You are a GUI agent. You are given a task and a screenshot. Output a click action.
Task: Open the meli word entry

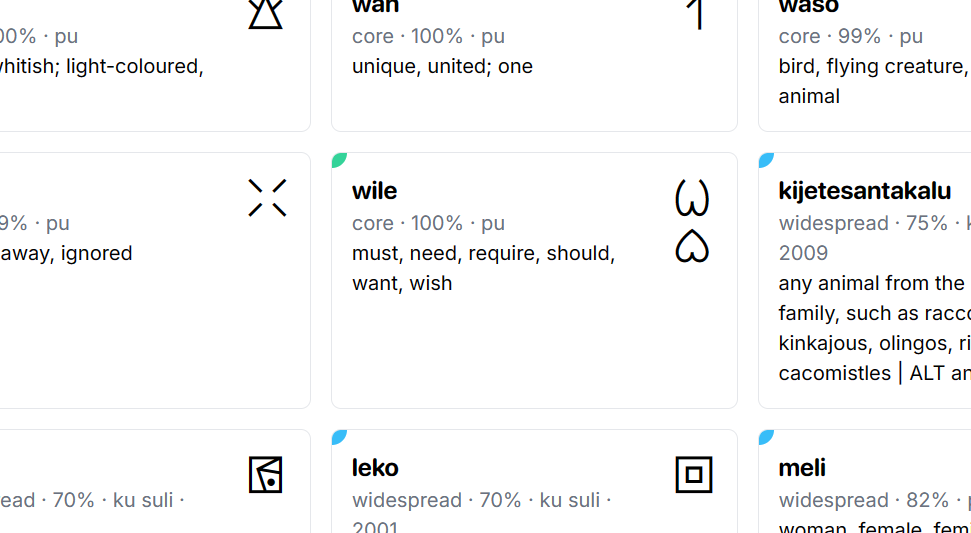coord(802,468)
